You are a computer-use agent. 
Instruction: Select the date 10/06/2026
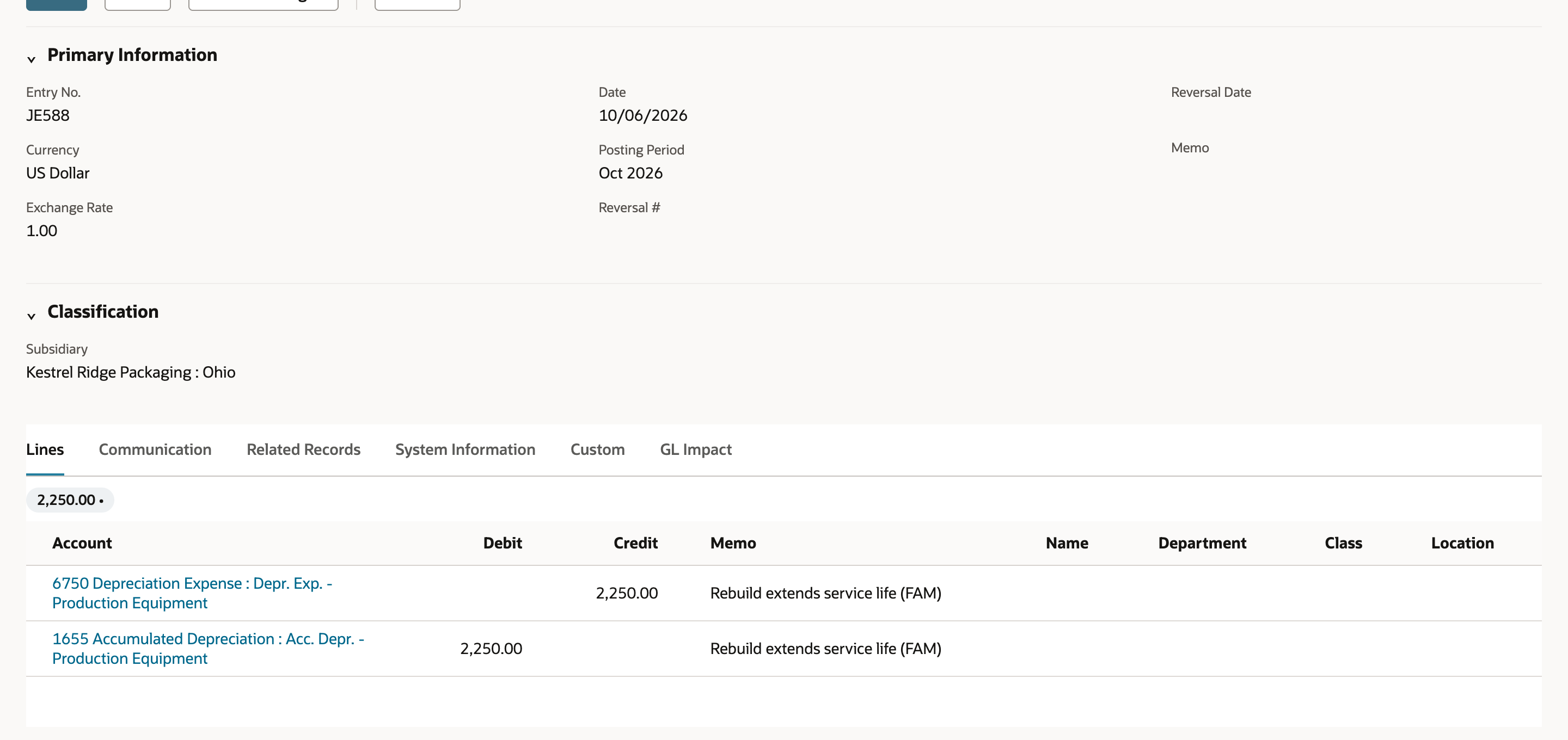coord(643,115)
